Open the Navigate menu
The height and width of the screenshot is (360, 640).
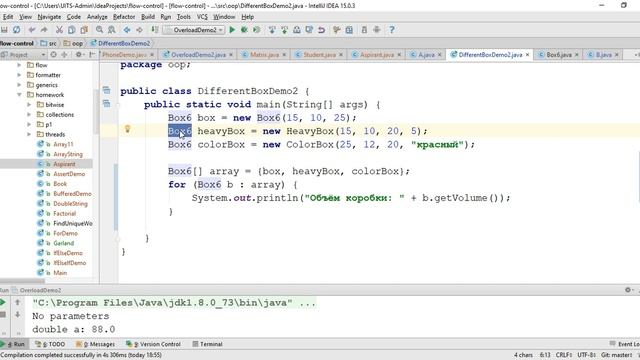pos(49,17)
